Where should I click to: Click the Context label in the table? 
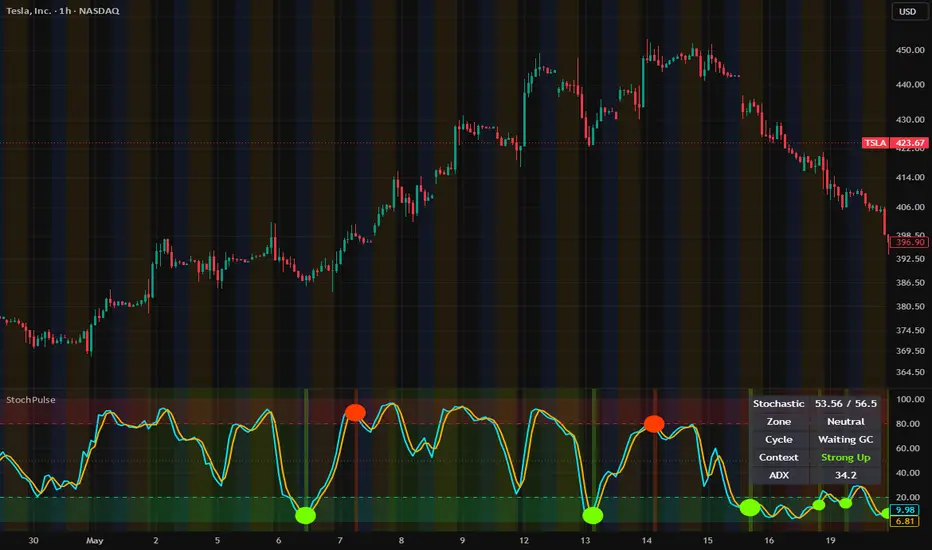[x=779, y=457]
